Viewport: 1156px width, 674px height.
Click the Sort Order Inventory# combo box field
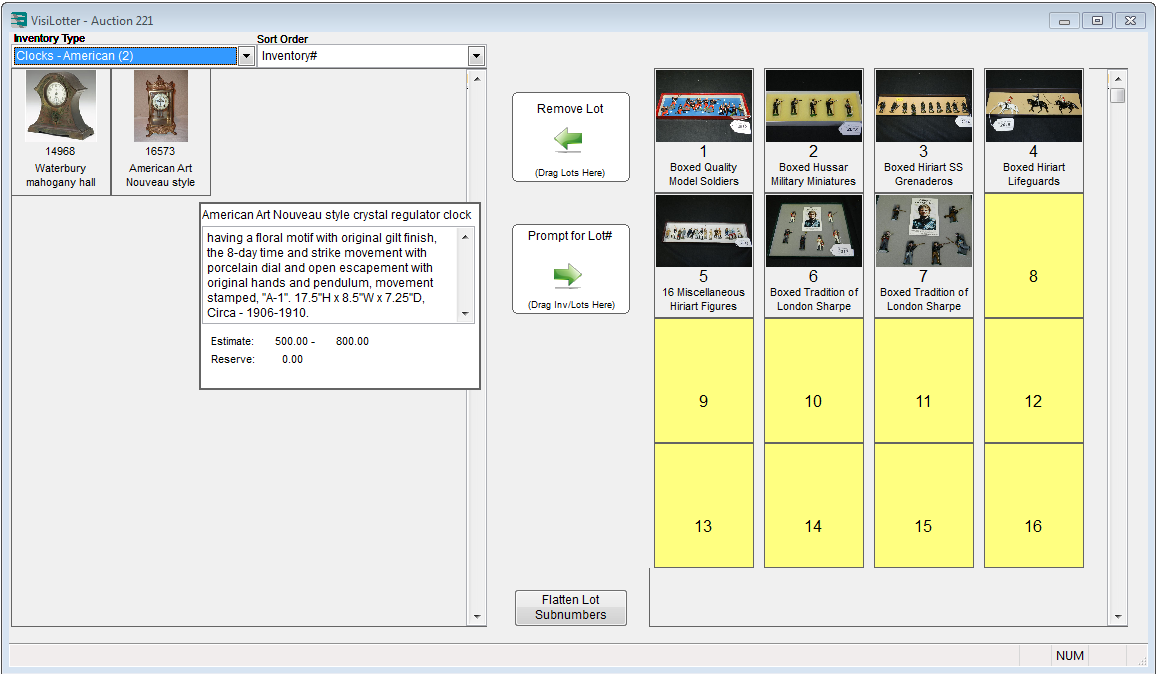361,57
